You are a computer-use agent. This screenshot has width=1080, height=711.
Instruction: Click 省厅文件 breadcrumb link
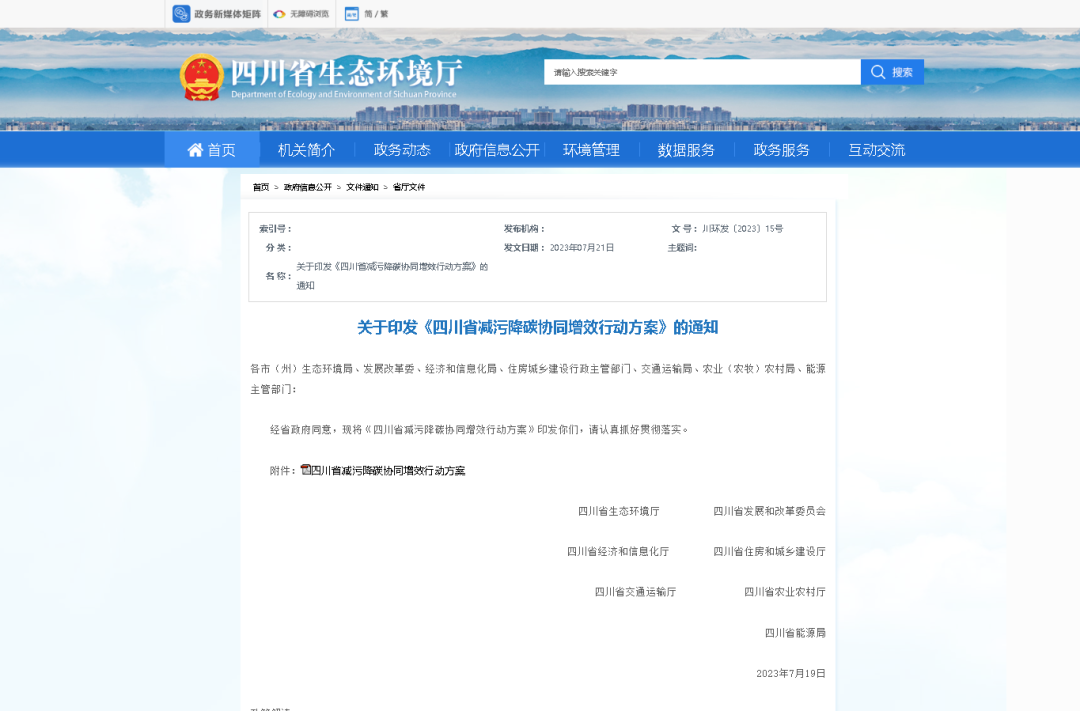click(408, 187)
